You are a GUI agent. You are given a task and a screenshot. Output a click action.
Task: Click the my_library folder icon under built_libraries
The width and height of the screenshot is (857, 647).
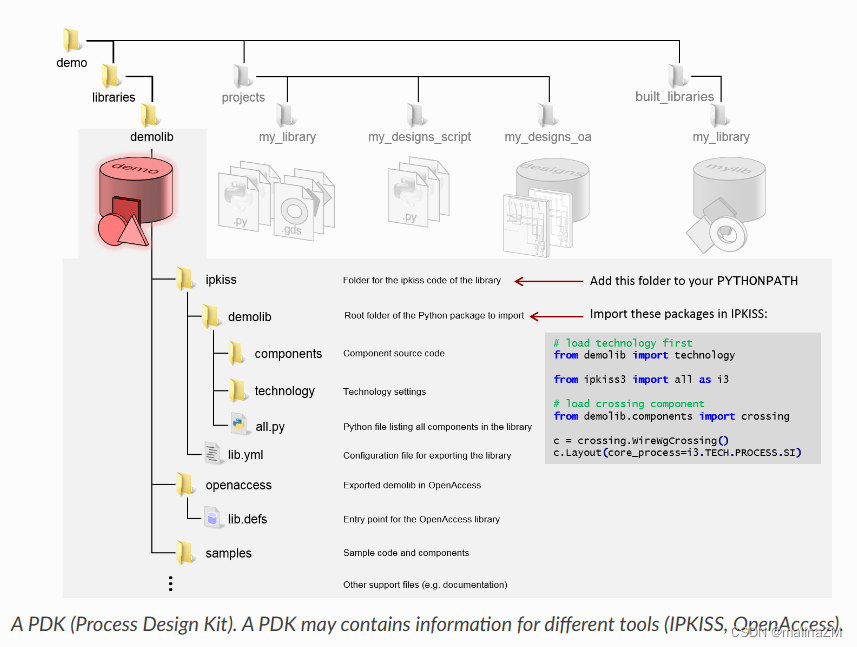click(x=719, y=115)
